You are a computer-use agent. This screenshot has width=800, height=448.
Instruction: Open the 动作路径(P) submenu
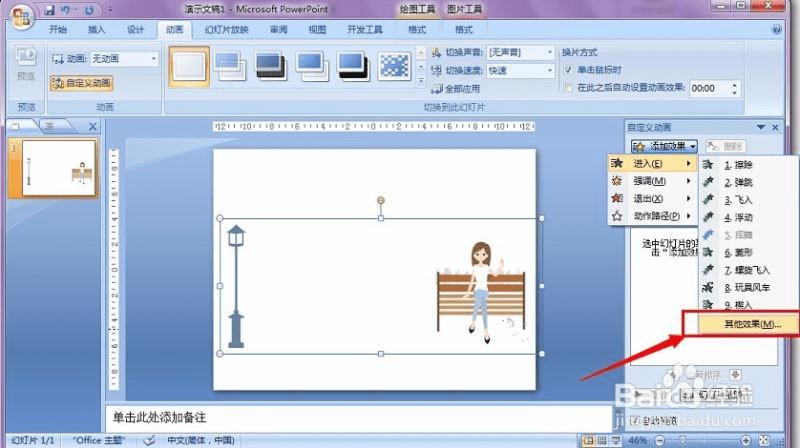click(652, 216)
